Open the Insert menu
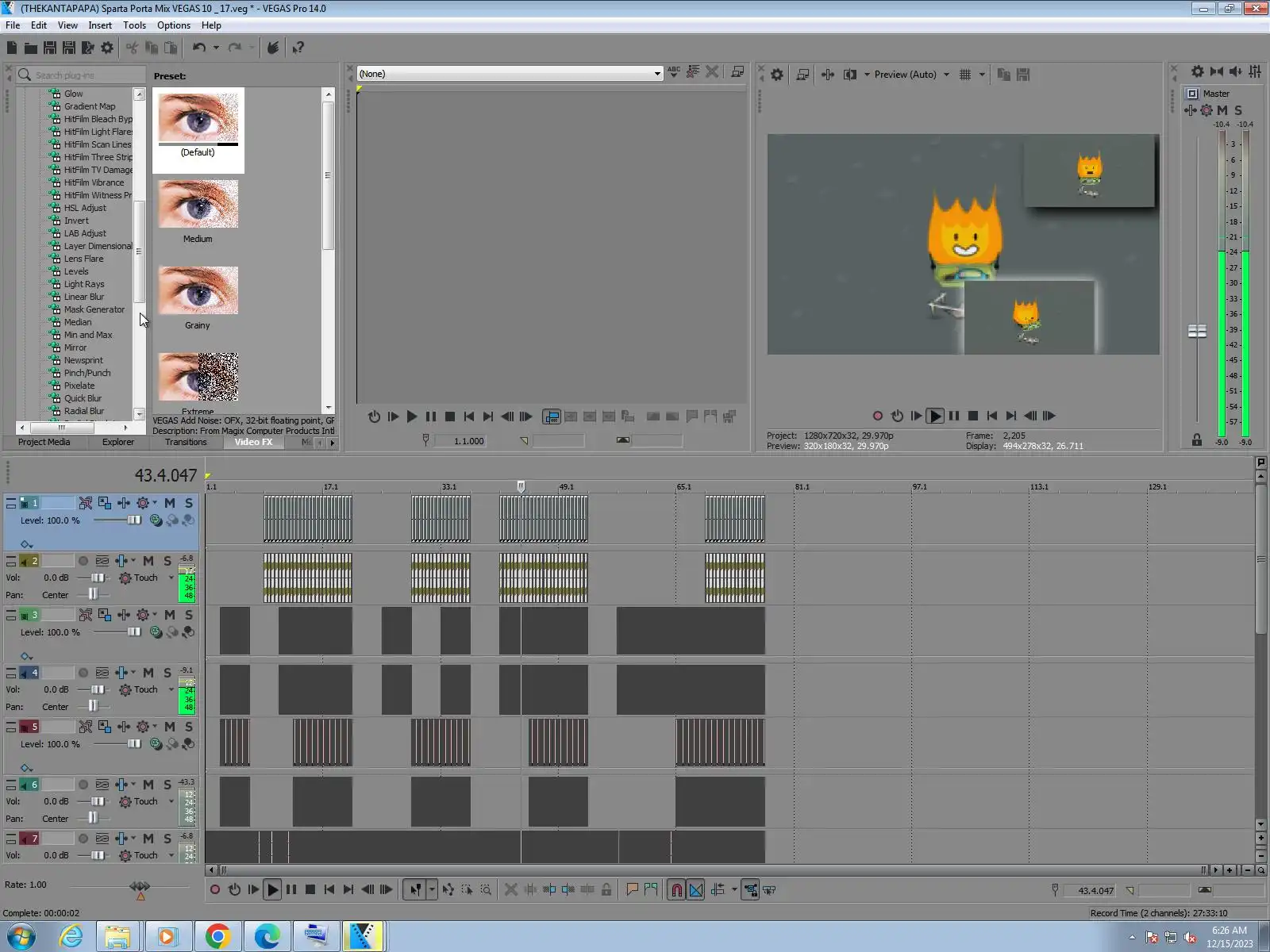Viewport: 1270px width, 952px height. tap(100, 25)
